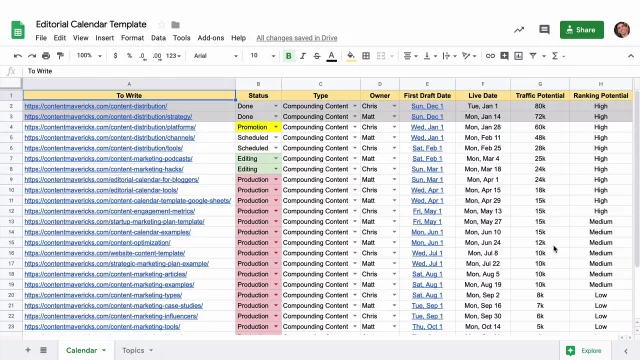Click the green Share button
The width and height of the screenshot is (640, 360).
pyautogui.click(x=582, y=30)
